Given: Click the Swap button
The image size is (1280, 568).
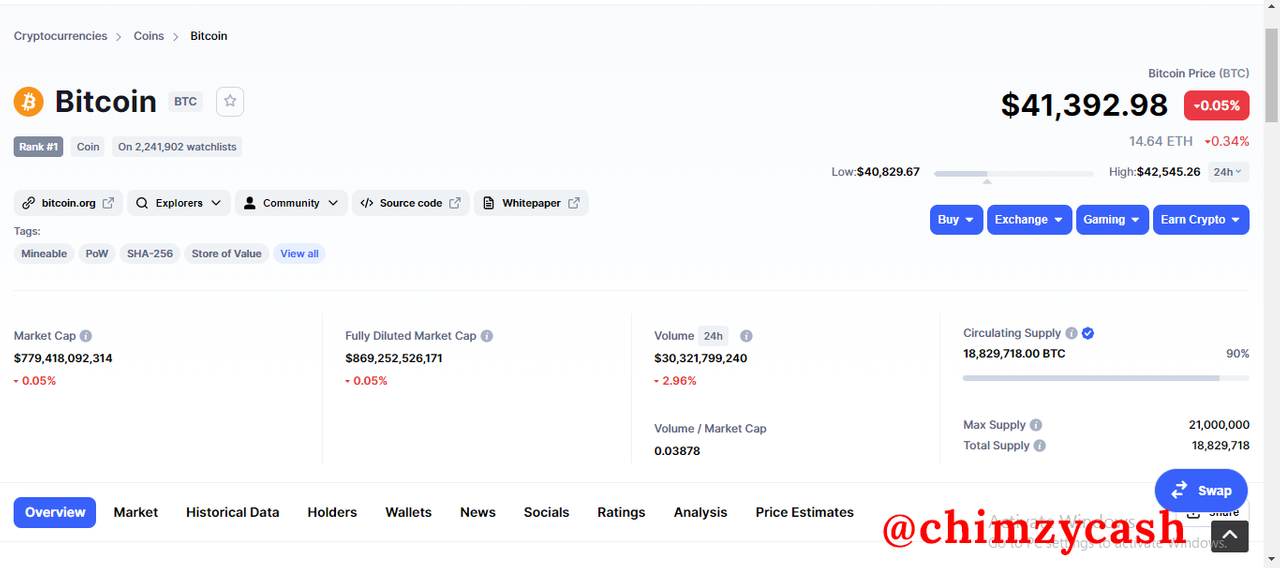Looking at the screenshot, I should pos(1201,491).
